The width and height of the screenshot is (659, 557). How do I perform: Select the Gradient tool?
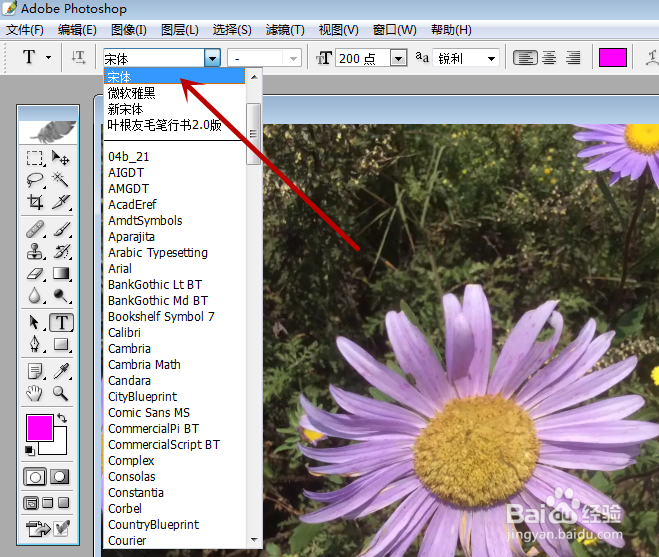pos(61,274)
